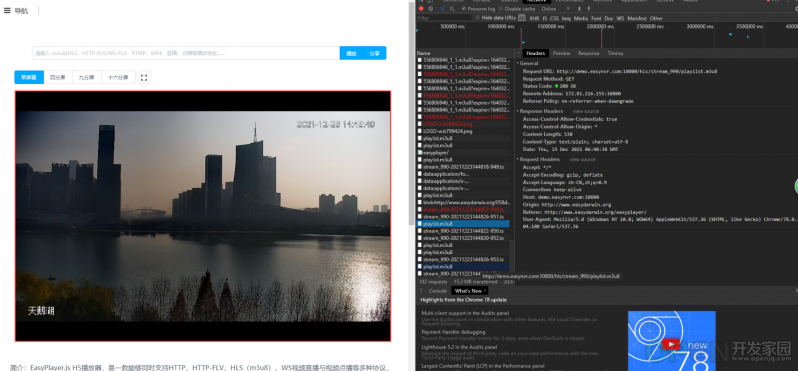Uncheck the Preserve log checkbox
This screenshot has width=798, height=371.
(x=464, y=9)
